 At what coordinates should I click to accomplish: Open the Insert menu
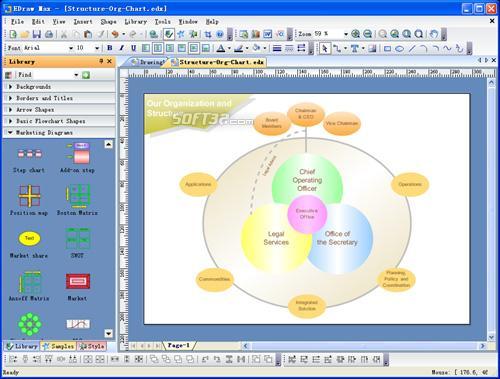coord(83,22)
